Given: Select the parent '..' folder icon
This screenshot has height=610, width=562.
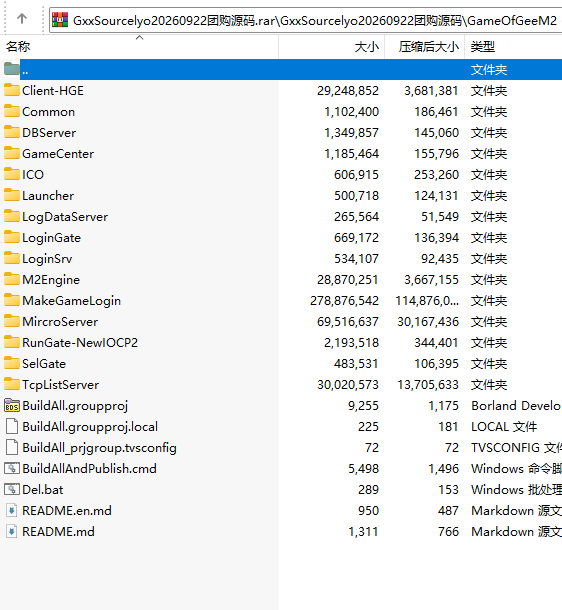Looking at the screenshot, I should pos(12,69).
